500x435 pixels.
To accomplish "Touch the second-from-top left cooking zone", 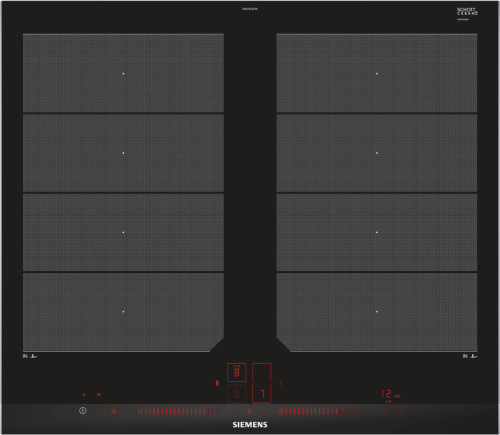I will click(123, 153).
